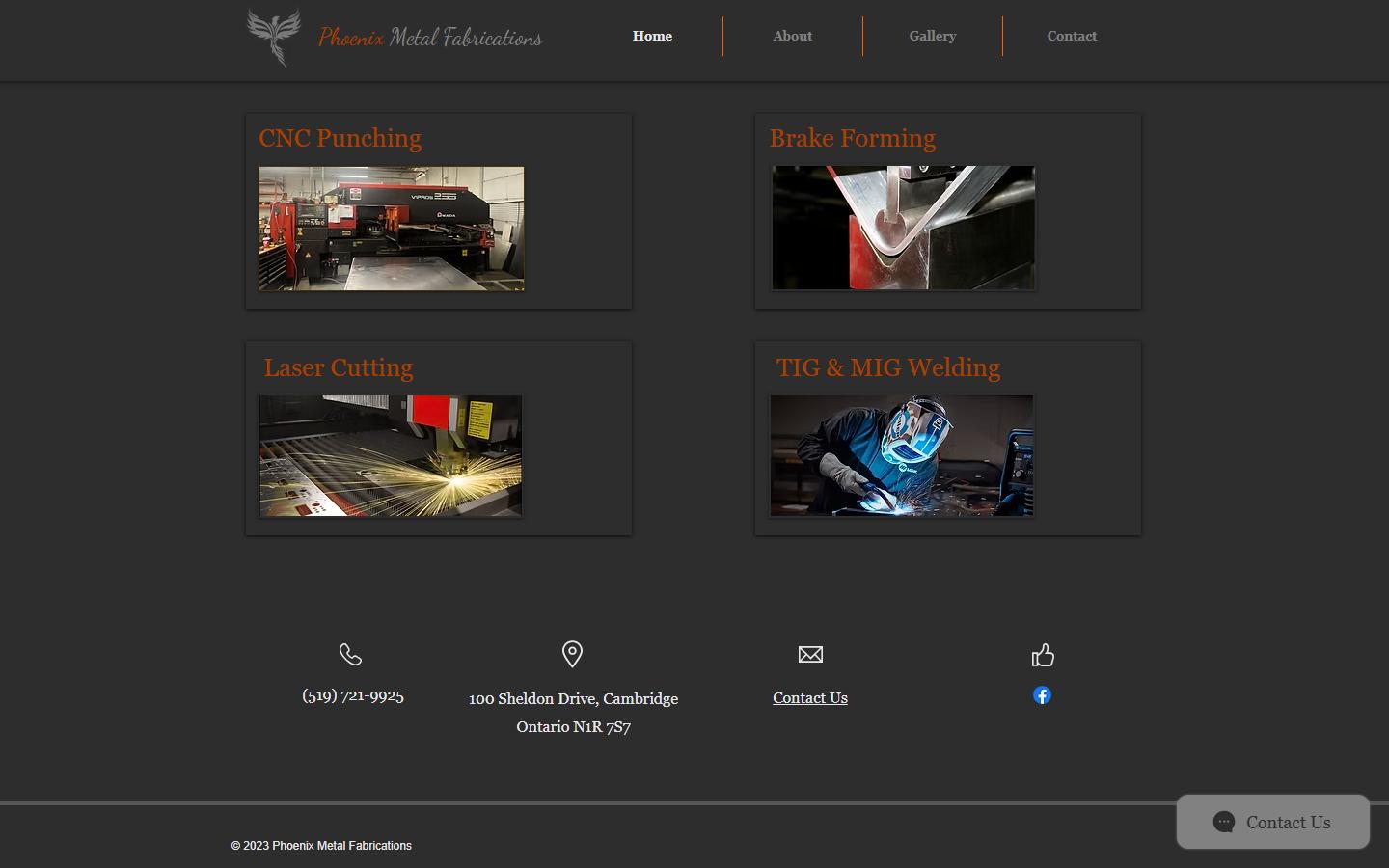This screenshot has width=1389, height=868.
Task: Open the About page
Action: (x=793, y=36)
